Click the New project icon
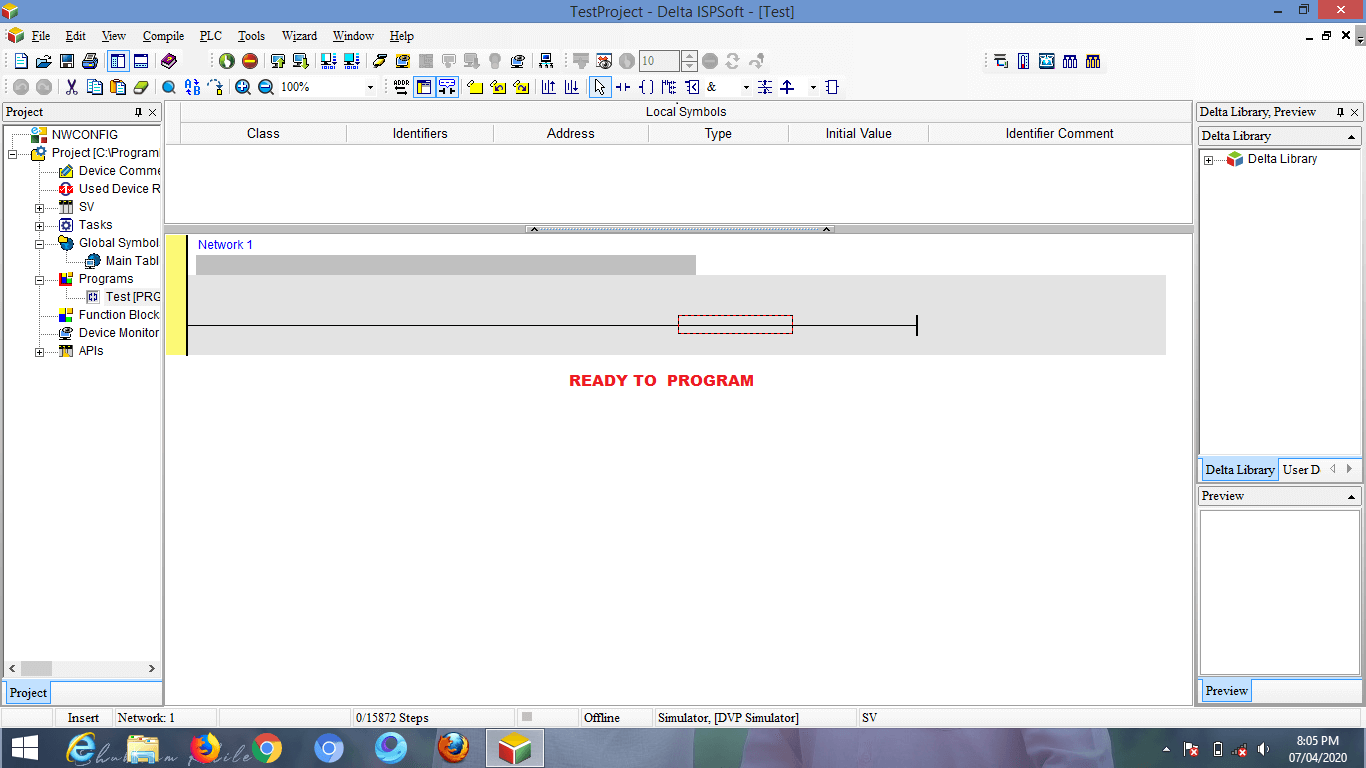 (21, 61)
